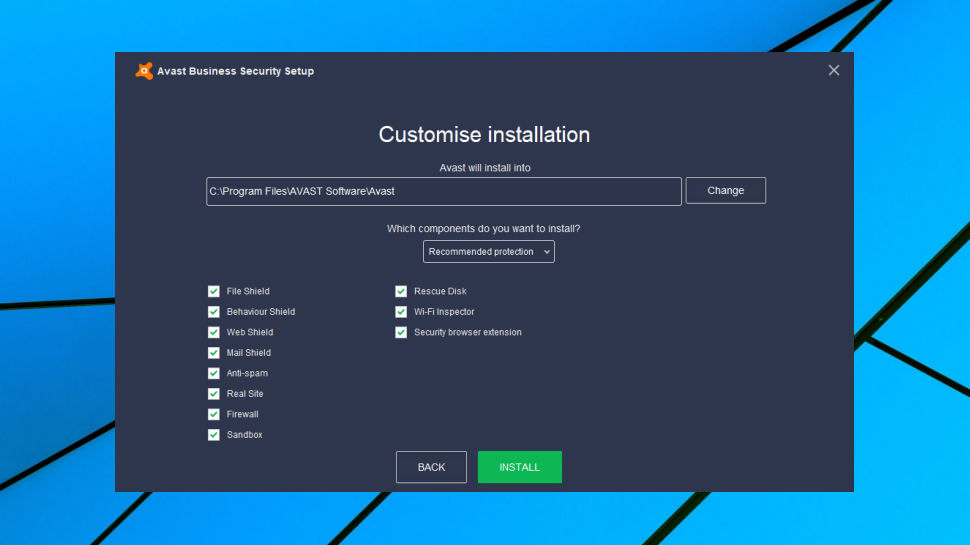Uncheck the File Shield checkbox
The image size is (970, 545).
[213, 291]
